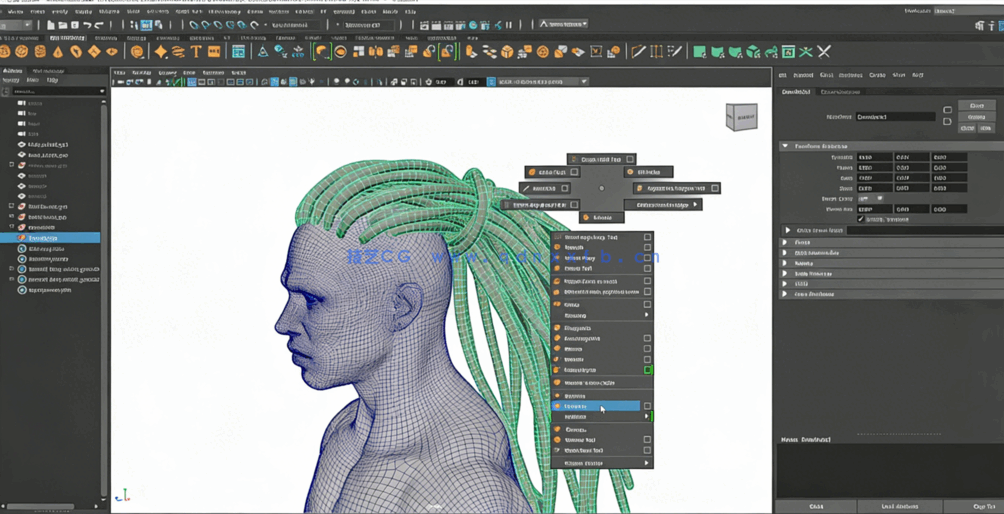1004x514 pixels.
Task: Select the highlighted node in the Outliner
Action: (43, 238)
